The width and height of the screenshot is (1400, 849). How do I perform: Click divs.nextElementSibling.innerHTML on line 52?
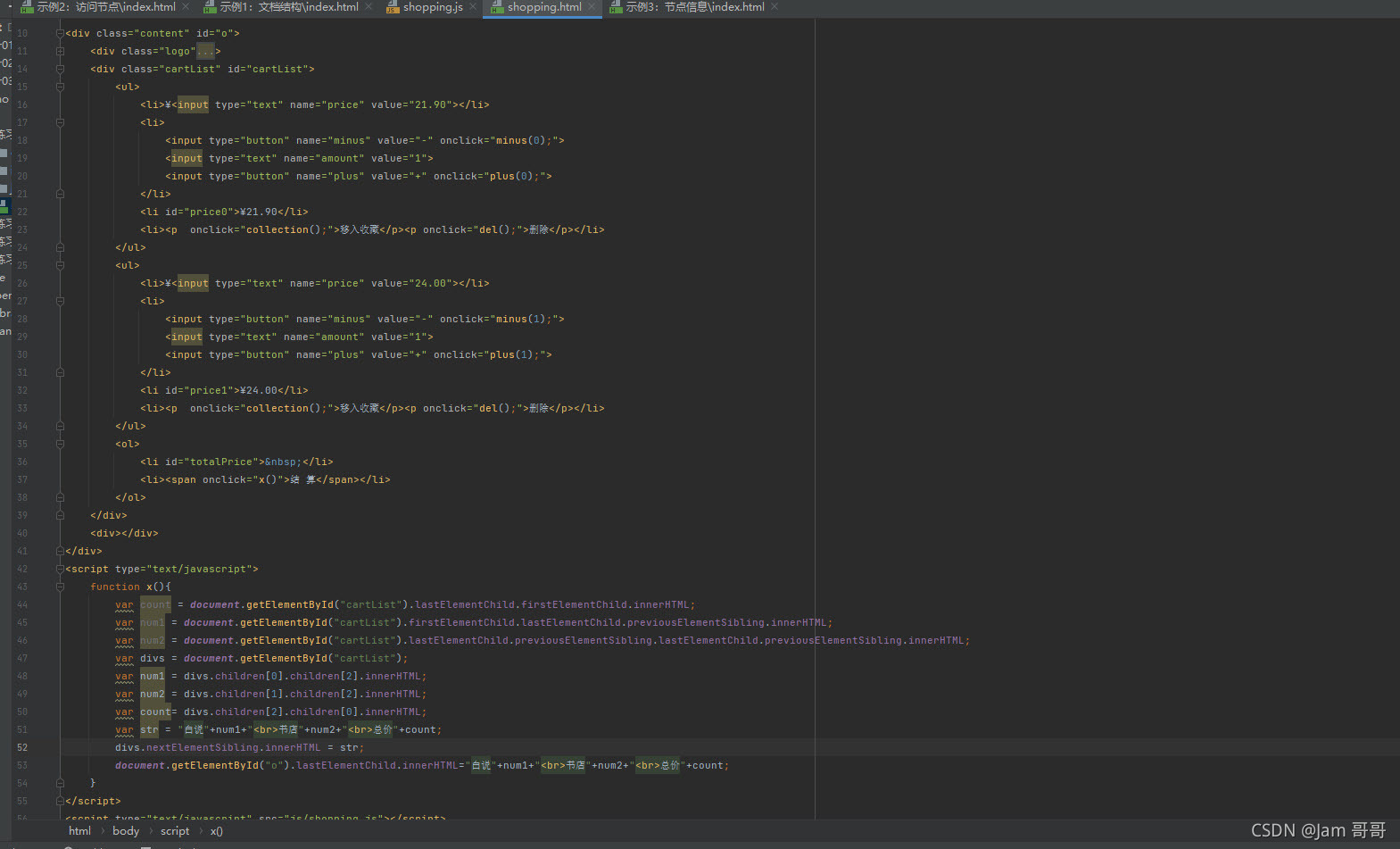[218, 747]
